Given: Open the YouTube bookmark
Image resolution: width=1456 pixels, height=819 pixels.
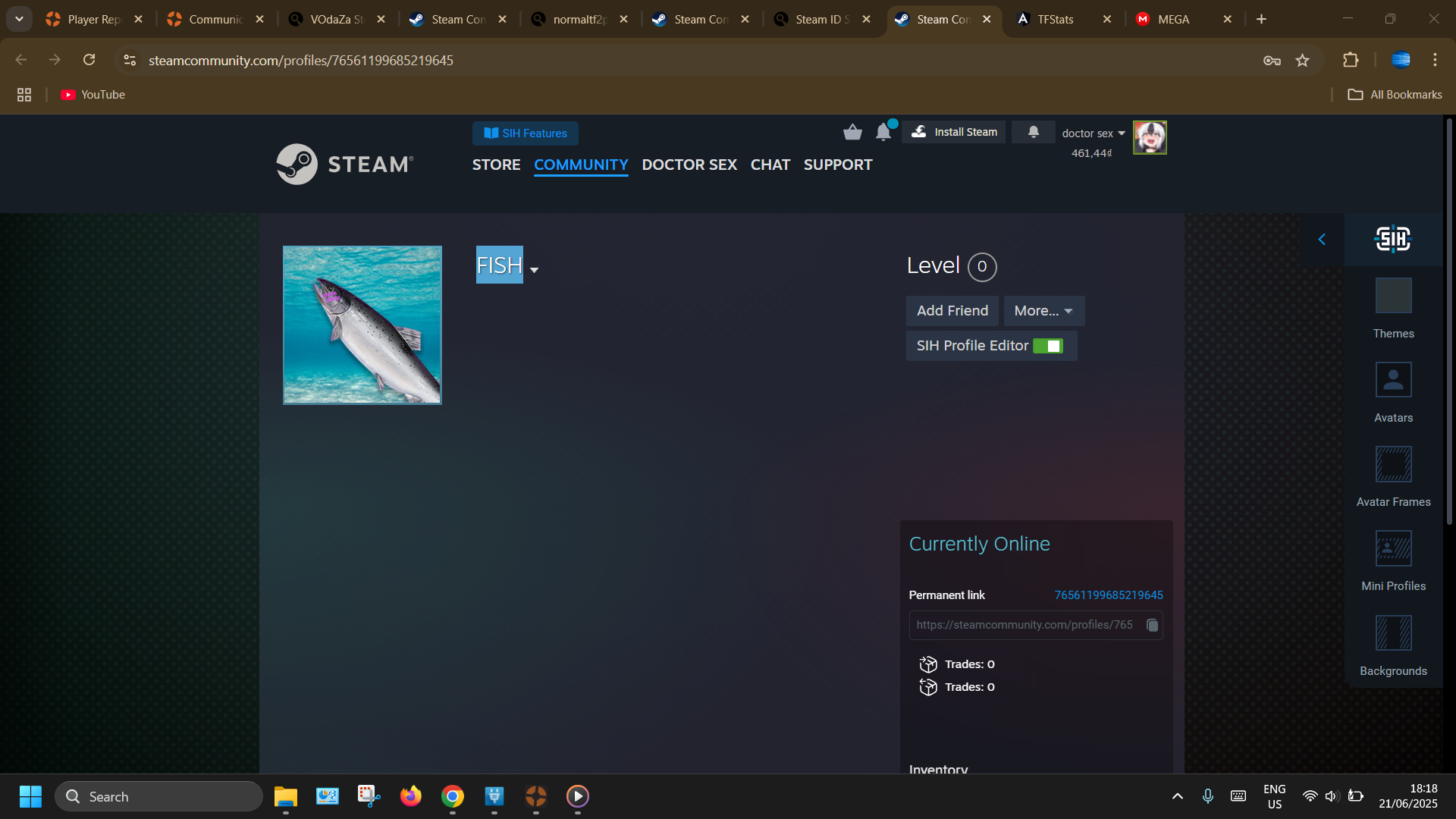Looking at the screenshot, I should pos(93,95).
